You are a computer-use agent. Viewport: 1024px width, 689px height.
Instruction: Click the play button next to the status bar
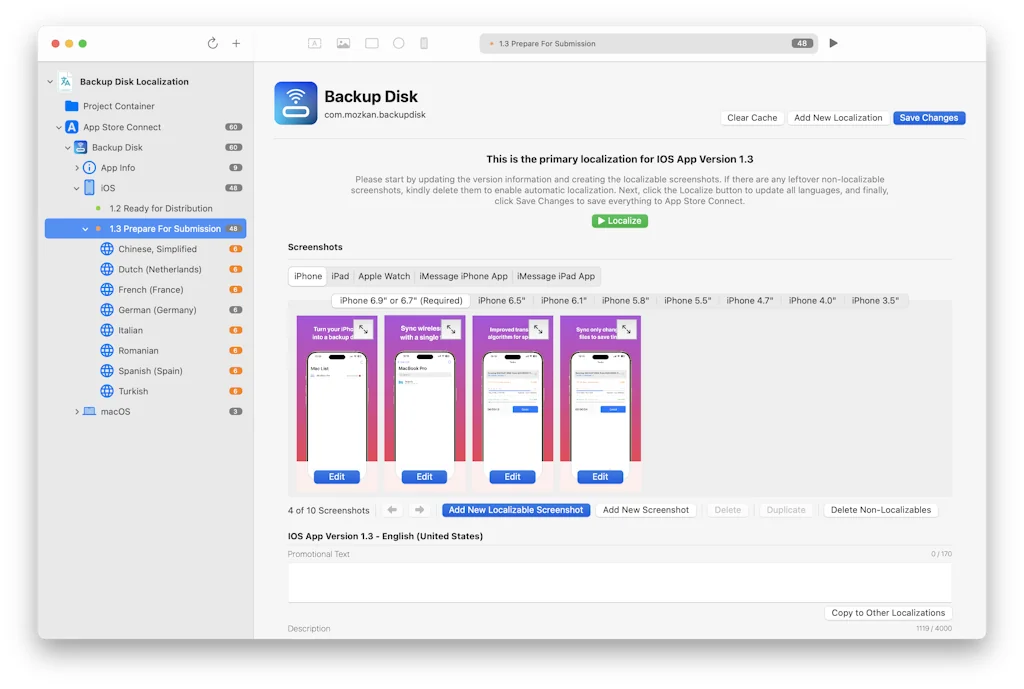833,43
